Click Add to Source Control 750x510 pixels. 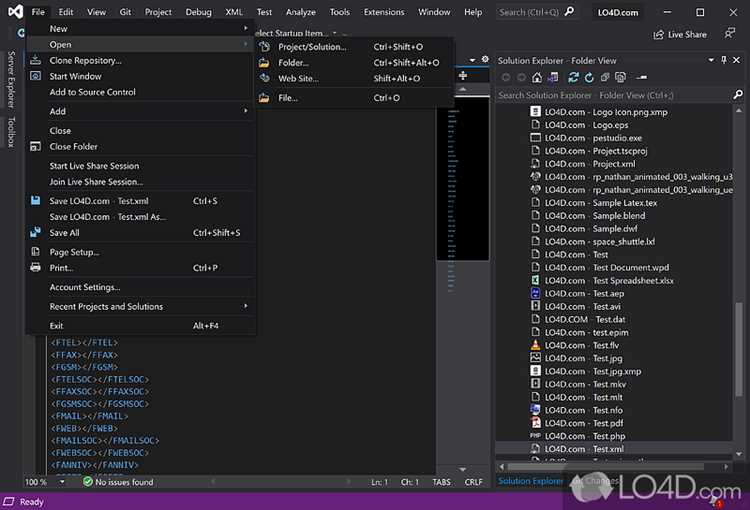tap(141, 92)
